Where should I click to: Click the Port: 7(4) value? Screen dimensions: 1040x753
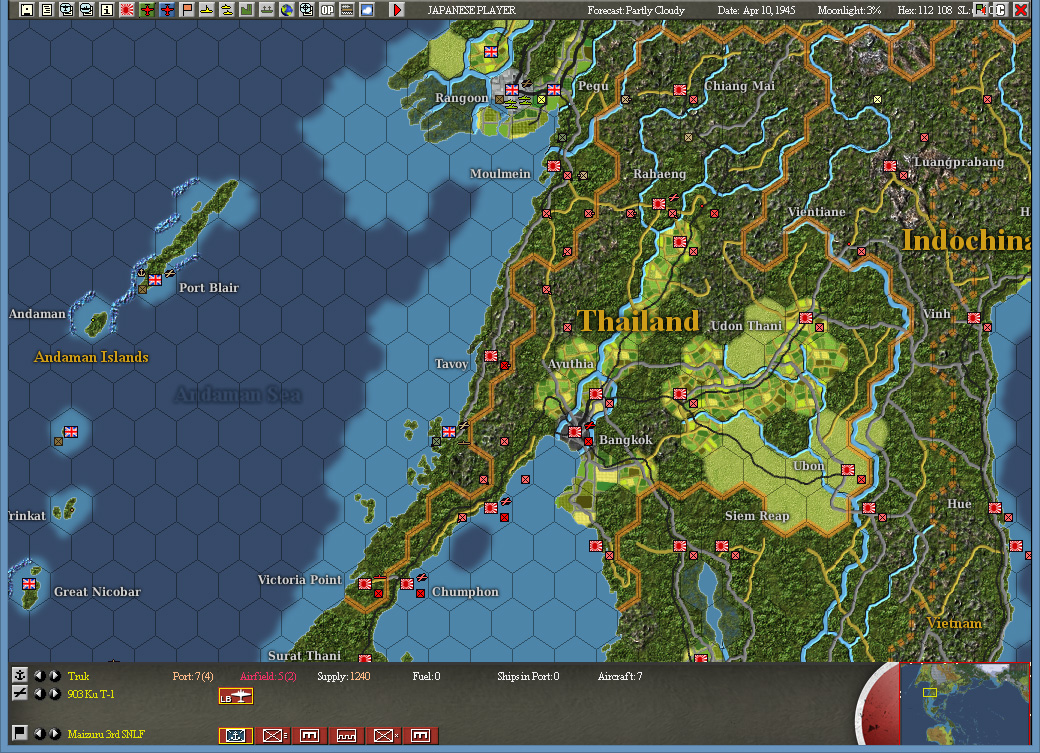coord(193,676)
